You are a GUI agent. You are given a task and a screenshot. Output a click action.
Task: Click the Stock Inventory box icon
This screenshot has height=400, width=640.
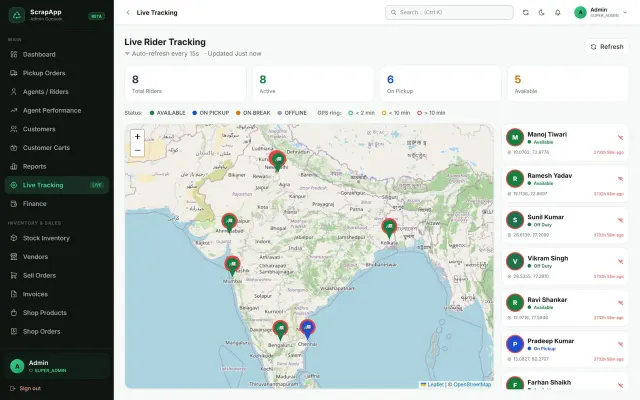pyautogui.click(x=13, y=238)
